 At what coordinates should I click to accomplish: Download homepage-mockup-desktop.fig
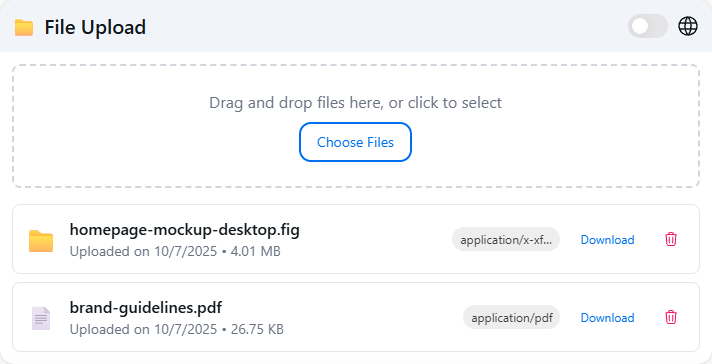[607, 240]
